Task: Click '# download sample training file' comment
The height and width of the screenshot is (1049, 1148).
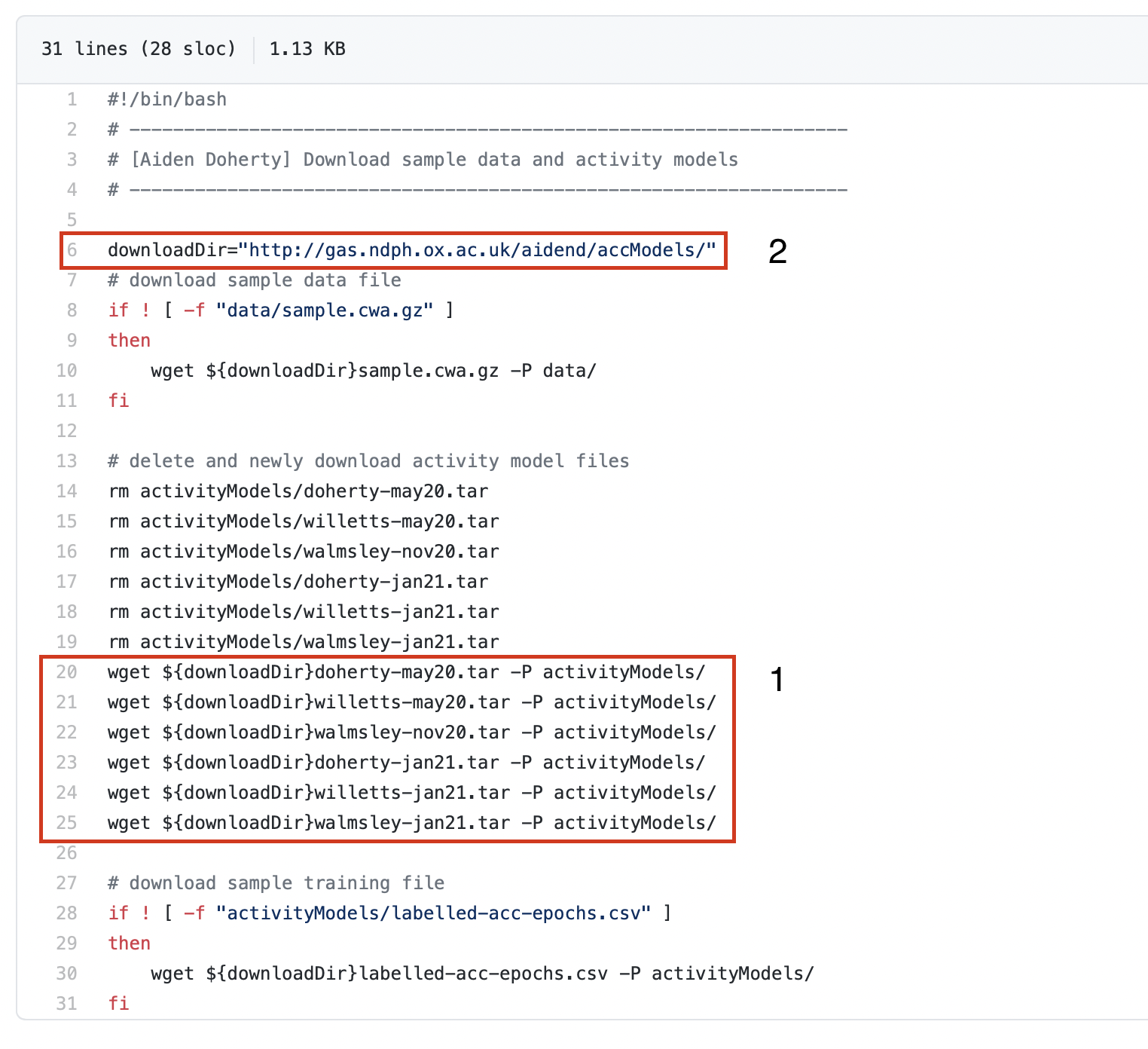Action: 276,883
